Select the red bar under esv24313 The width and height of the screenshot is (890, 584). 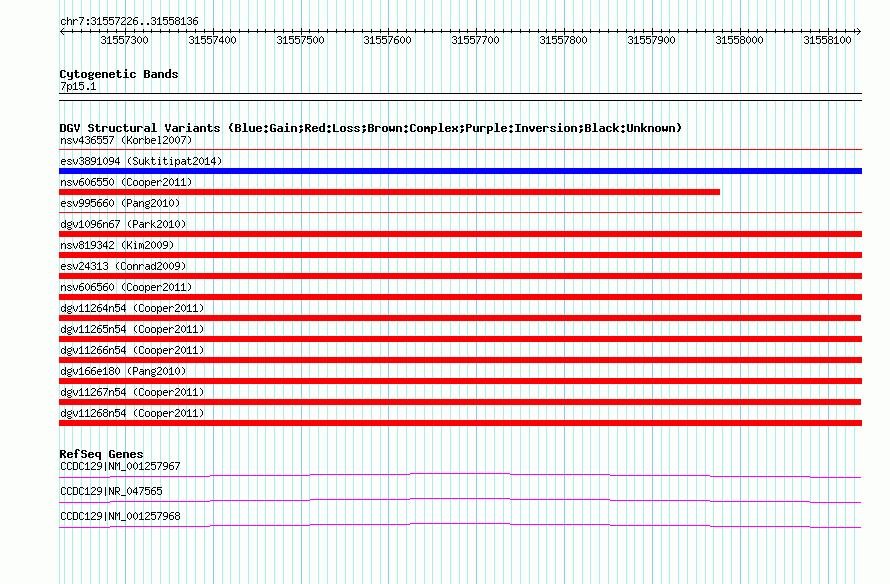460,276
